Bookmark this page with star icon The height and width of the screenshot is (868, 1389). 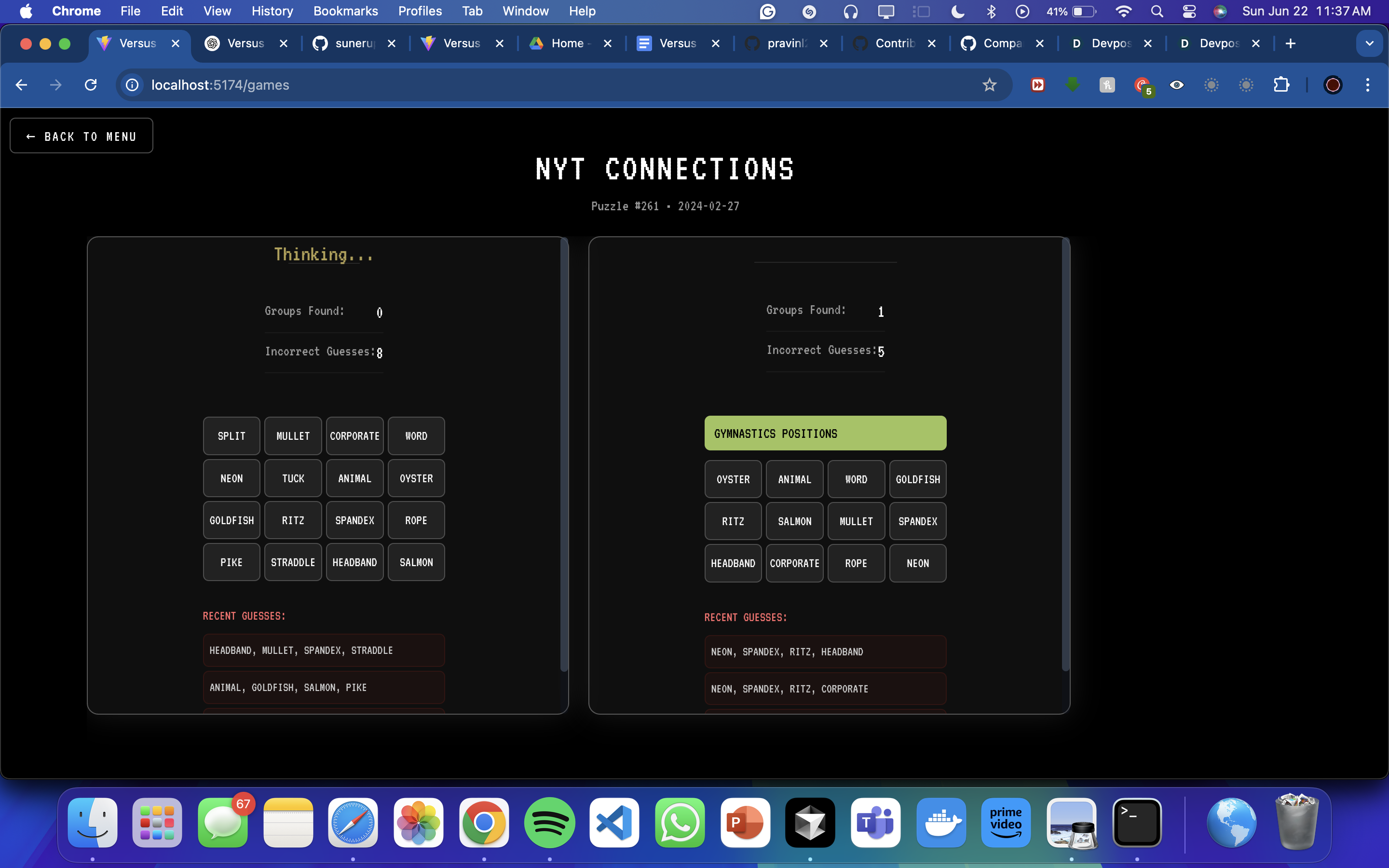989,85
